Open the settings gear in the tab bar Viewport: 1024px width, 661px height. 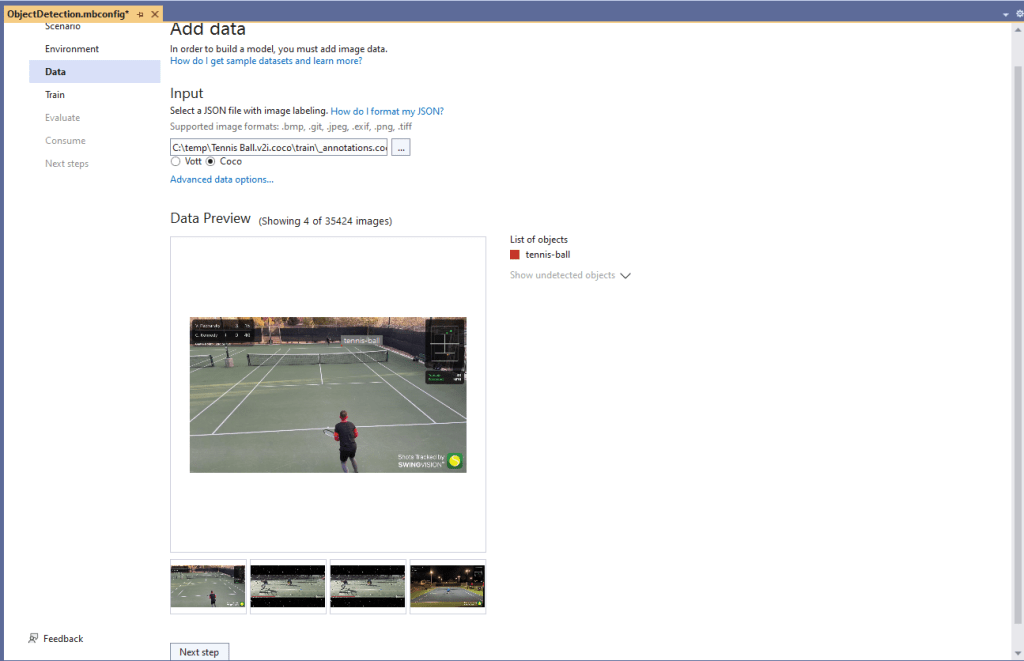click(x=1019, y=14)
